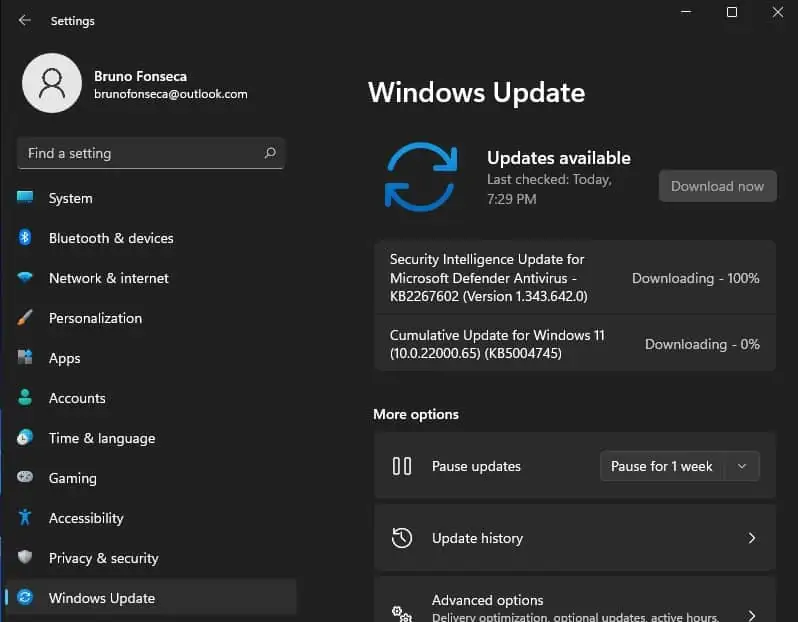Open Time & language settings

pos(151,438)
